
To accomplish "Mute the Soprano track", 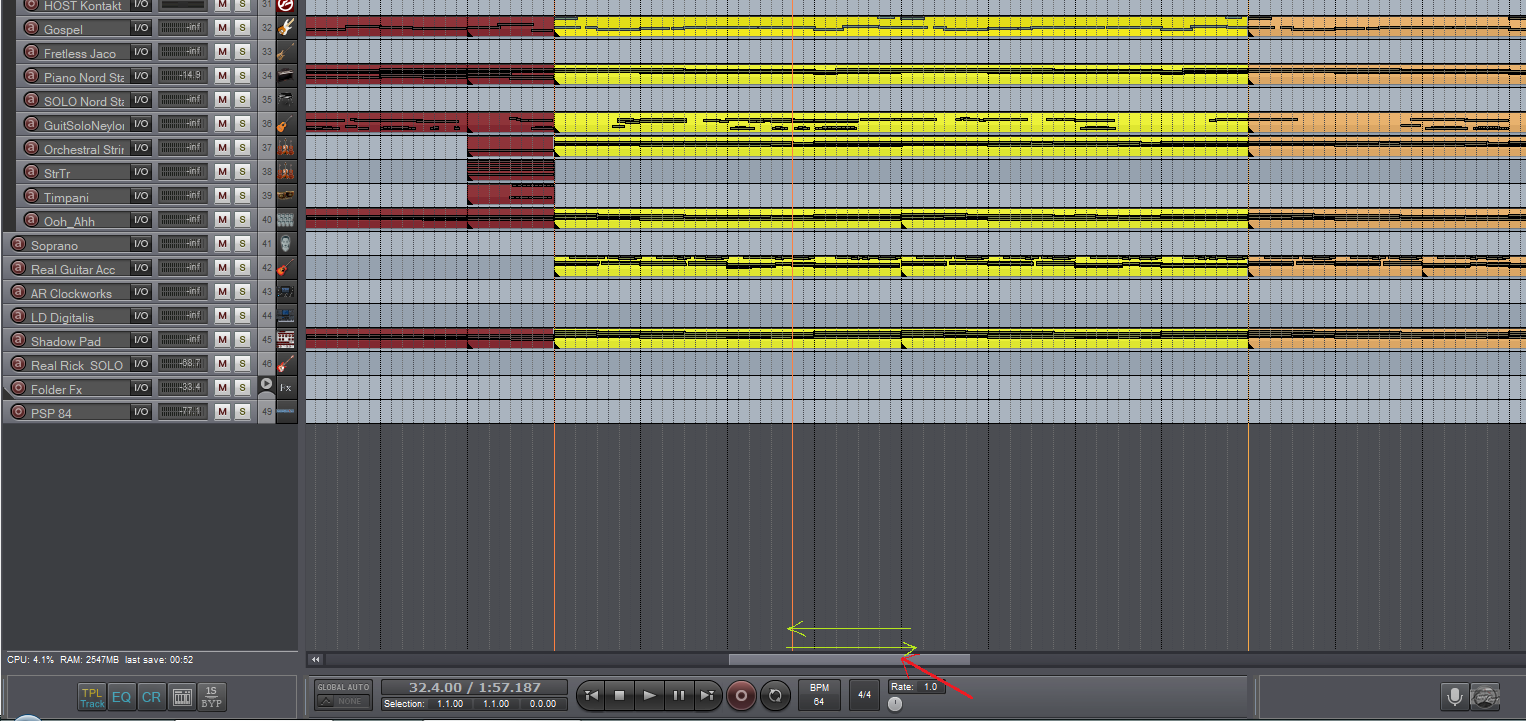I will (x=222, y=244).
